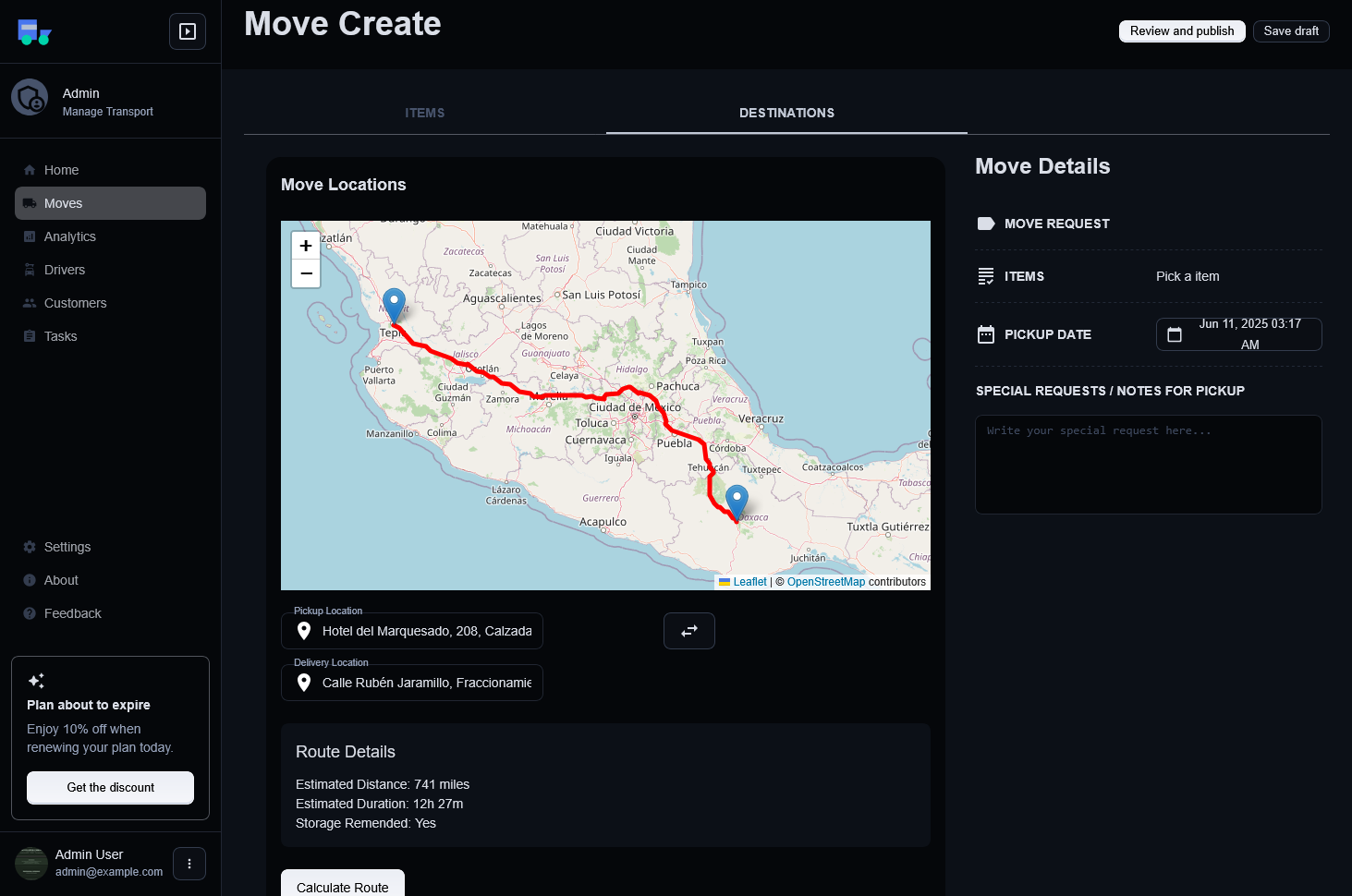This screenshot has width=1352, height=896.
Task: Open the Moves section
Action: [110, 203]
